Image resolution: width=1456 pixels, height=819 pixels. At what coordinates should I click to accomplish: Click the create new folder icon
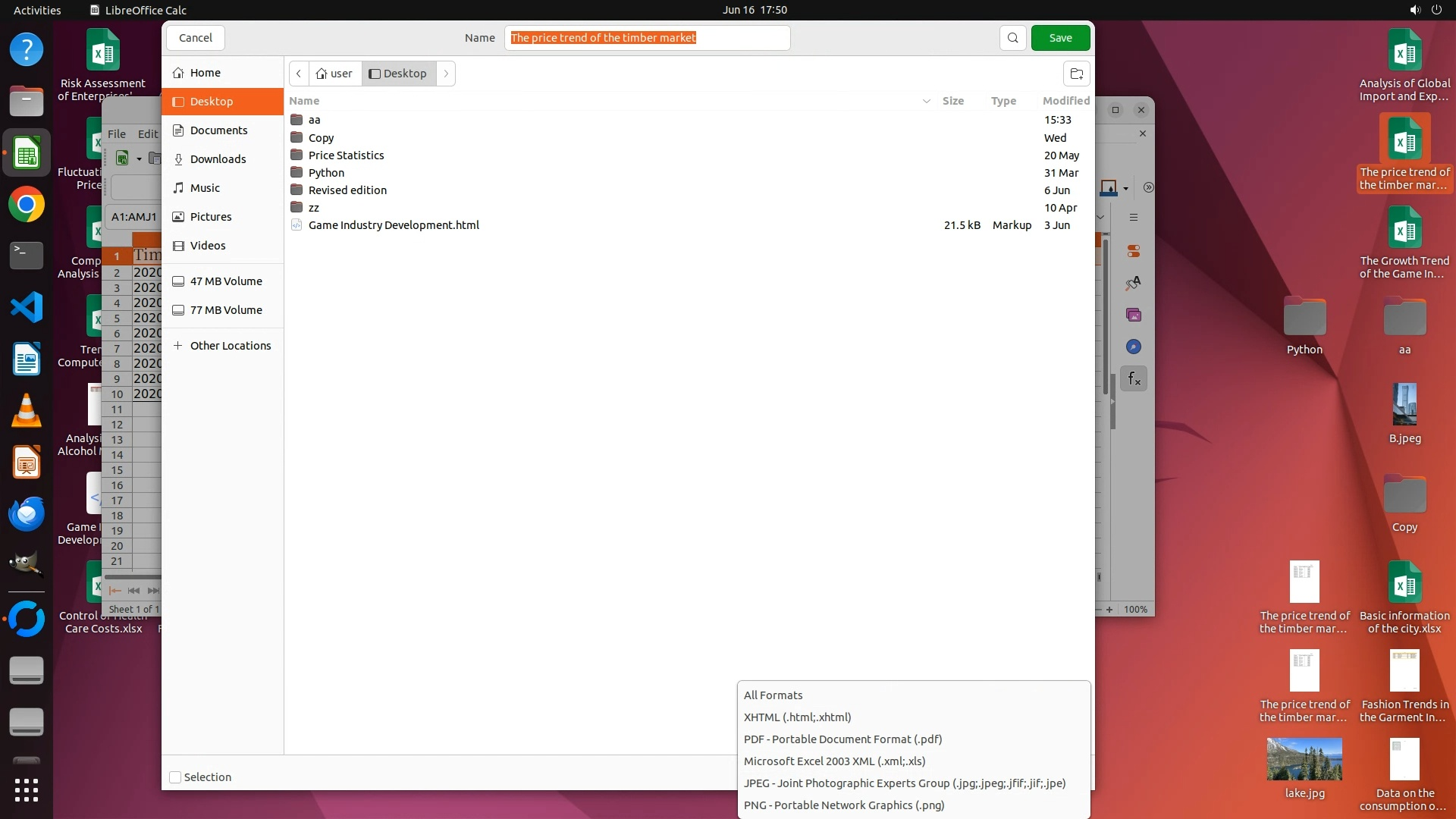tap(1076, 74)
